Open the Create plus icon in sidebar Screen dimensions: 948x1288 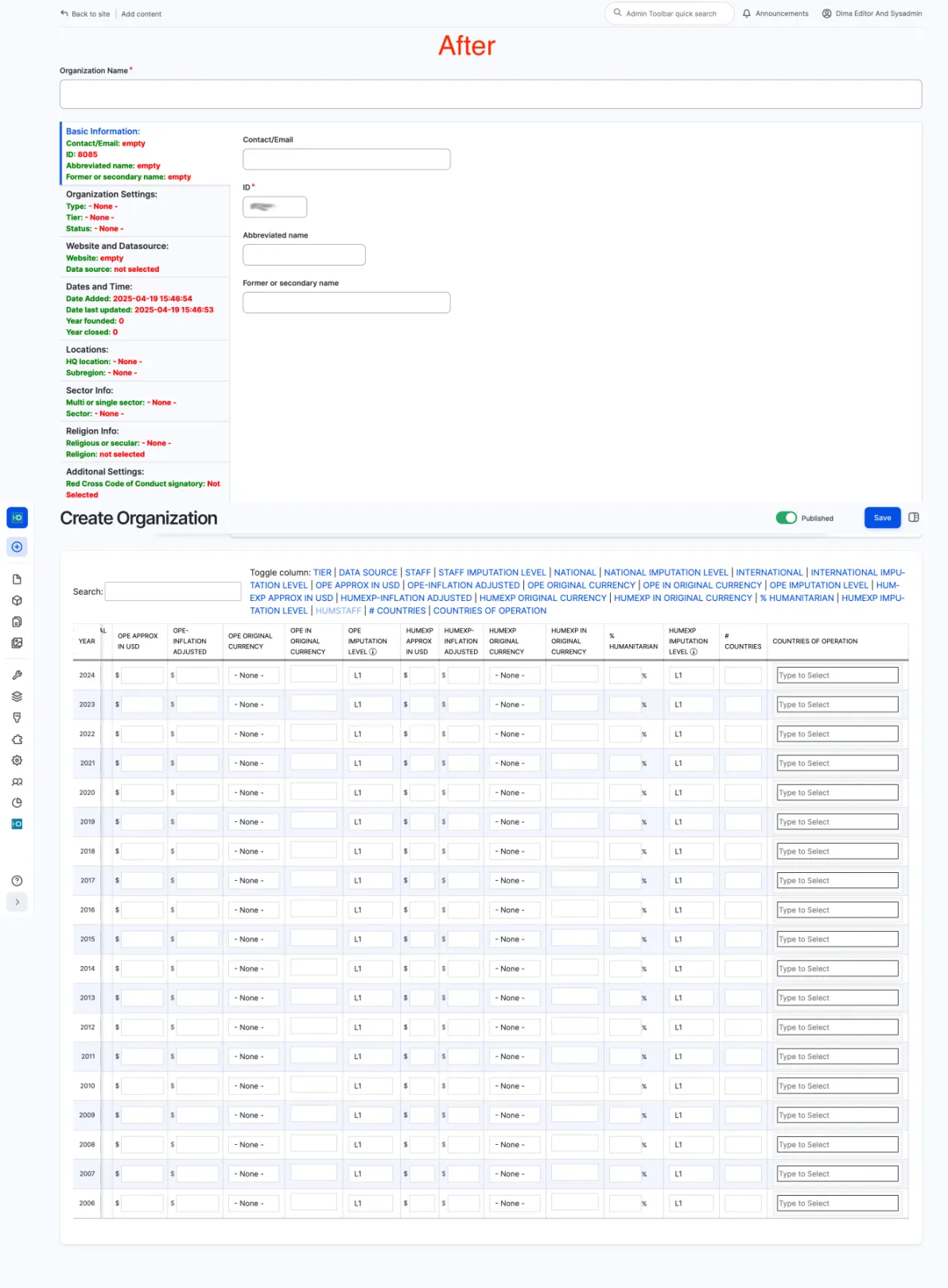[x=17, y=547]
